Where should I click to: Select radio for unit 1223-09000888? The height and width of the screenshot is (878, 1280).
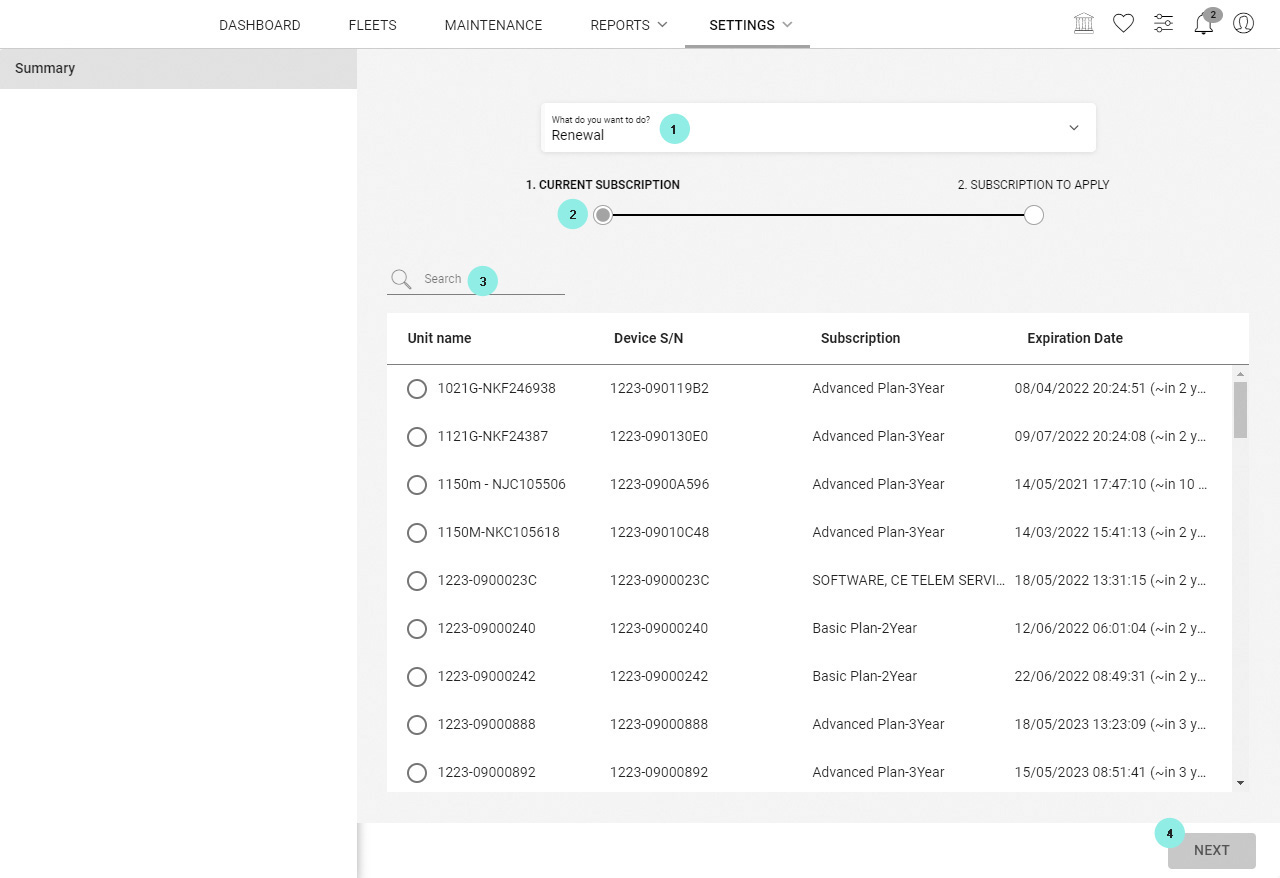point(417,725)
